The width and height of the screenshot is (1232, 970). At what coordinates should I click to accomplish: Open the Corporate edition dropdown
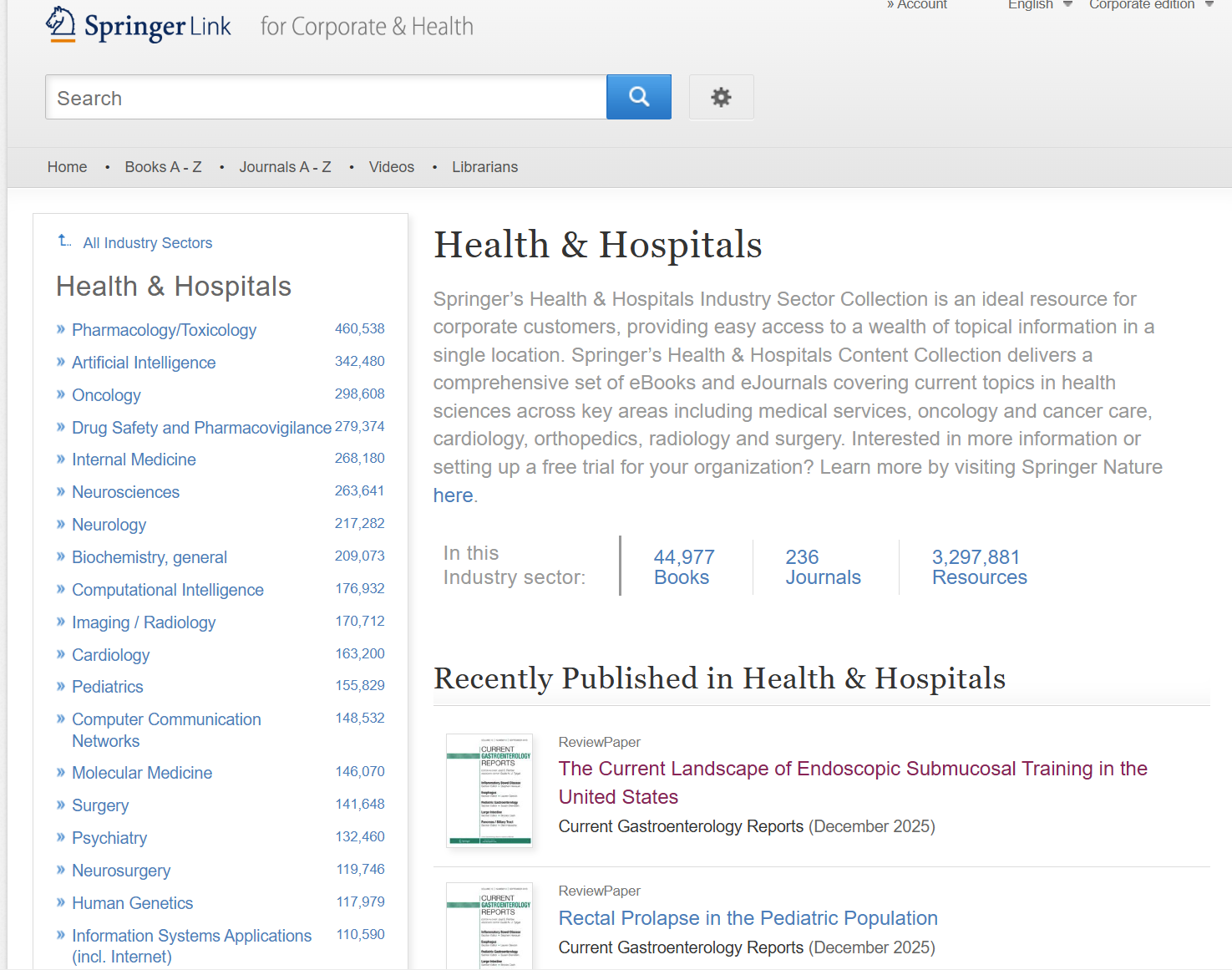tap(1151, 5)
